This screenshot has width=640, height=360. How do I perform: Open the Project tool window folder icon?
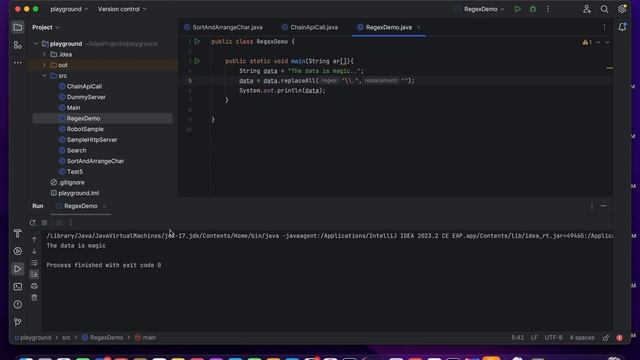pyautogui.click(x=18, y=27)
